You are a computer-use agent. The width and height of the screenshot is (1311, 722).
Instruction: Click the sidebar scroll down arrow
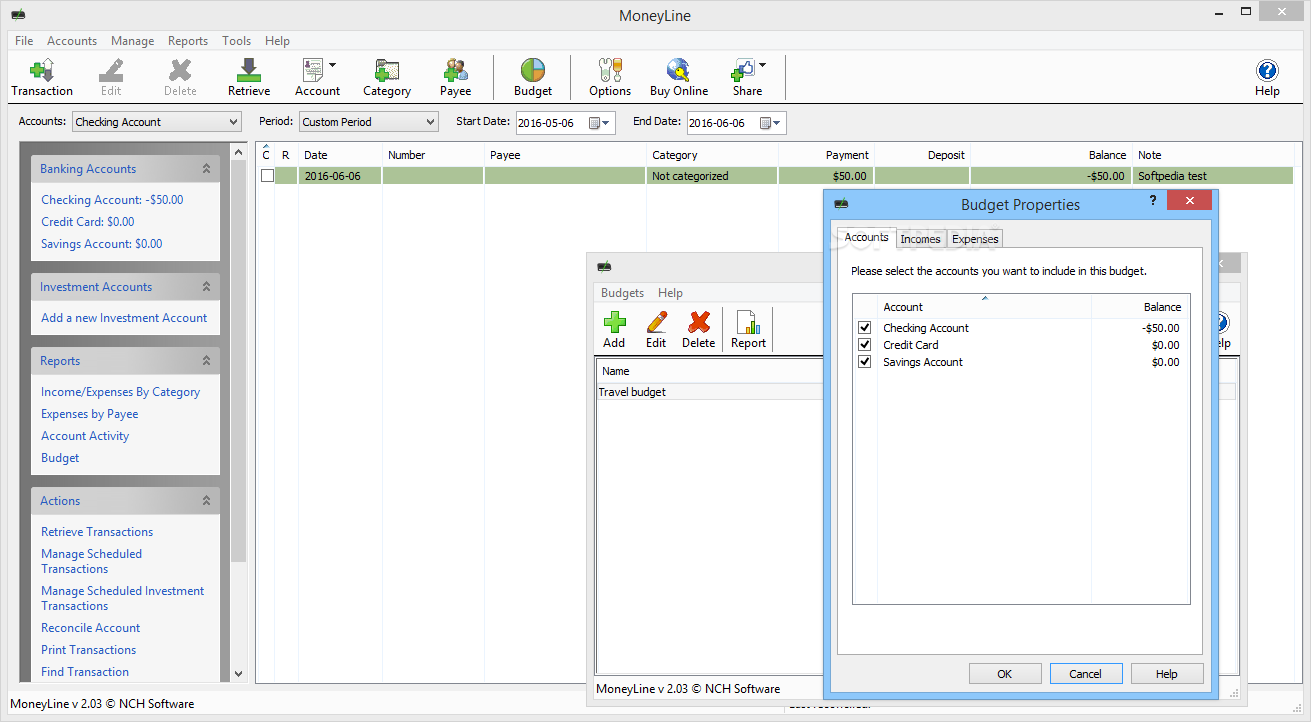point(238,674)
